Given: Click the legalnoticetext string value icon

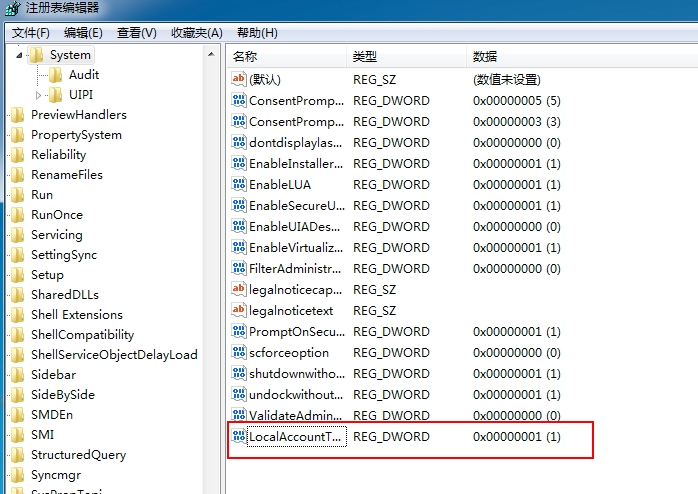Looking at the screenshot, I should [239, 311].
